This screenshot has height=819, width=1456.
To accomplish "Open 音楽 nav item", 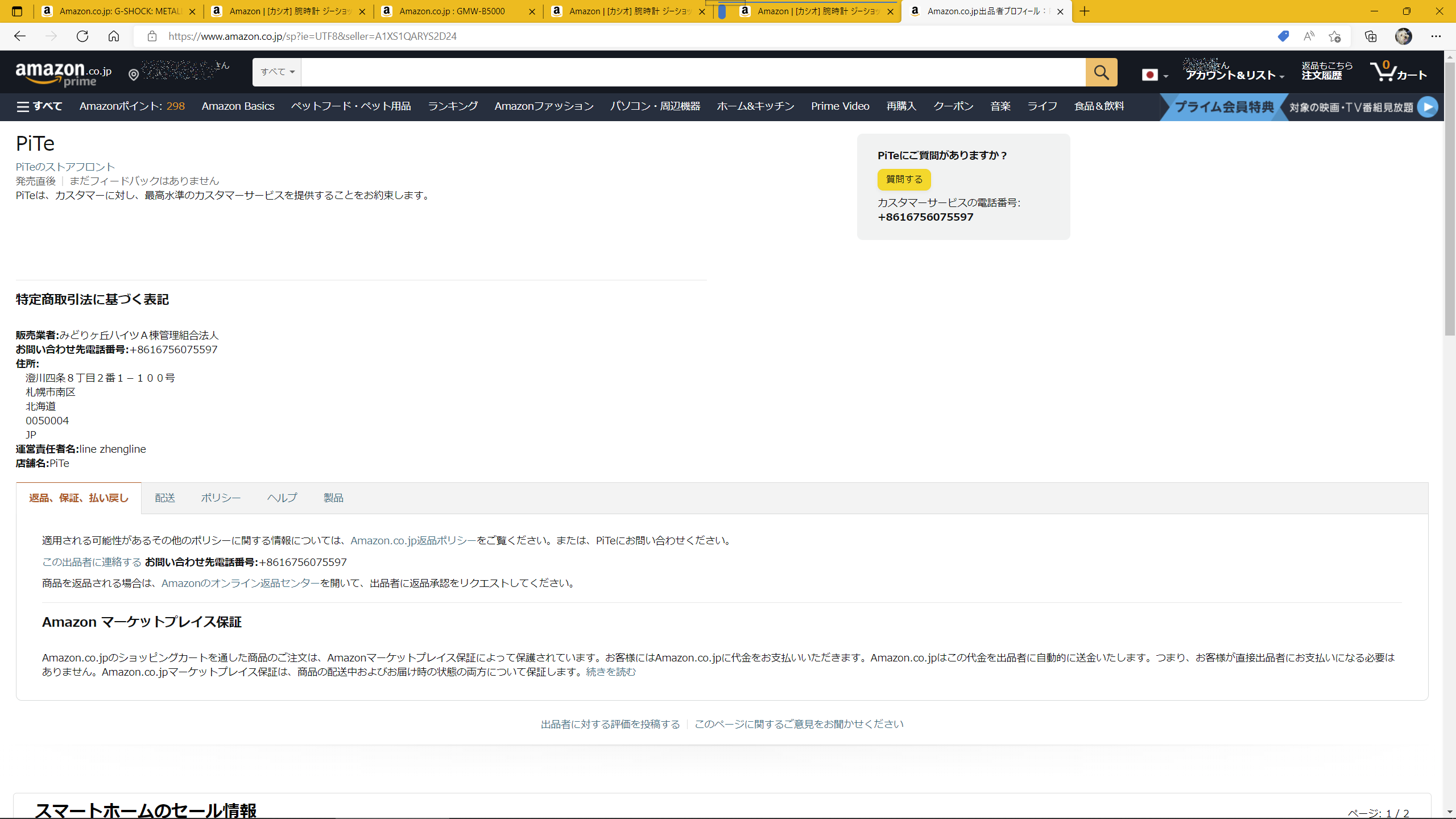I will (x=1000, y=106).
